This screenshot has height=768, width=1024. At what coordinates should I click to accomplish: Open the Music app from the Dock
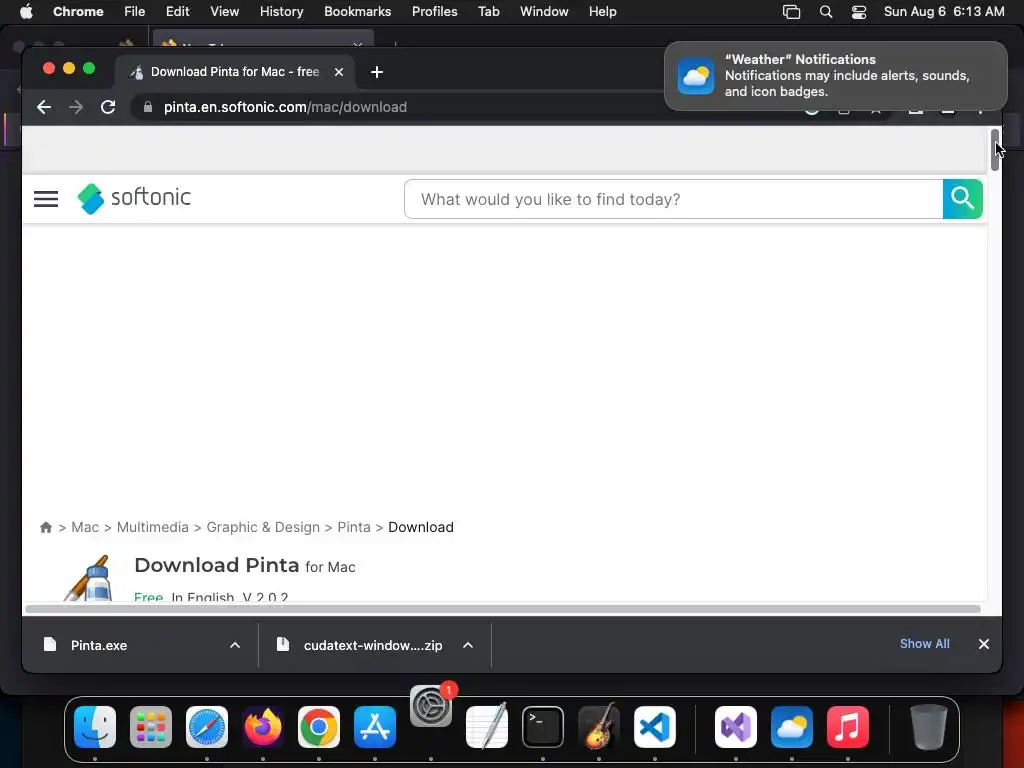pos(848,727)
